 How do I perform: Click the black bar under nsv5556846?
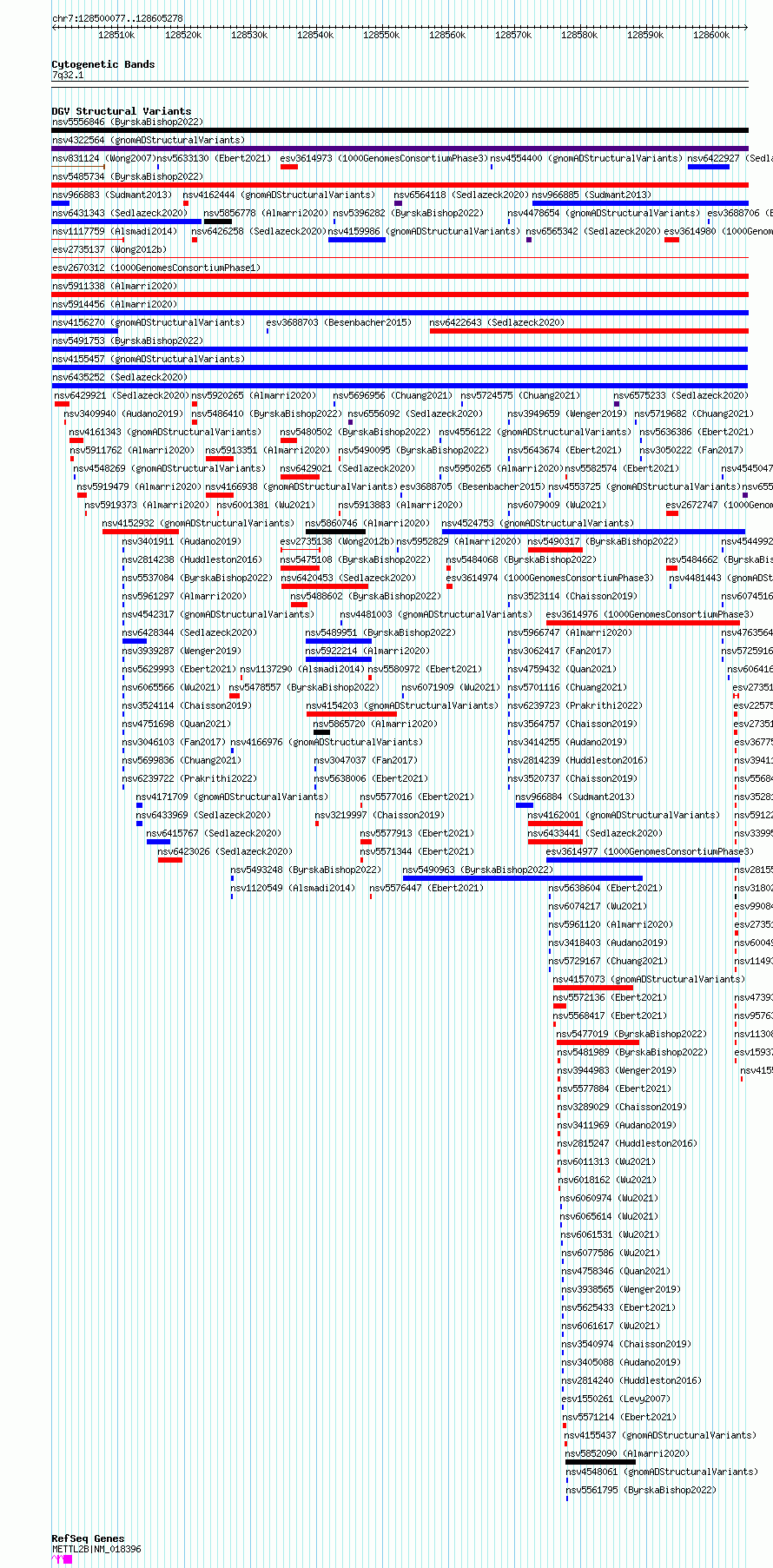point(400,130)
